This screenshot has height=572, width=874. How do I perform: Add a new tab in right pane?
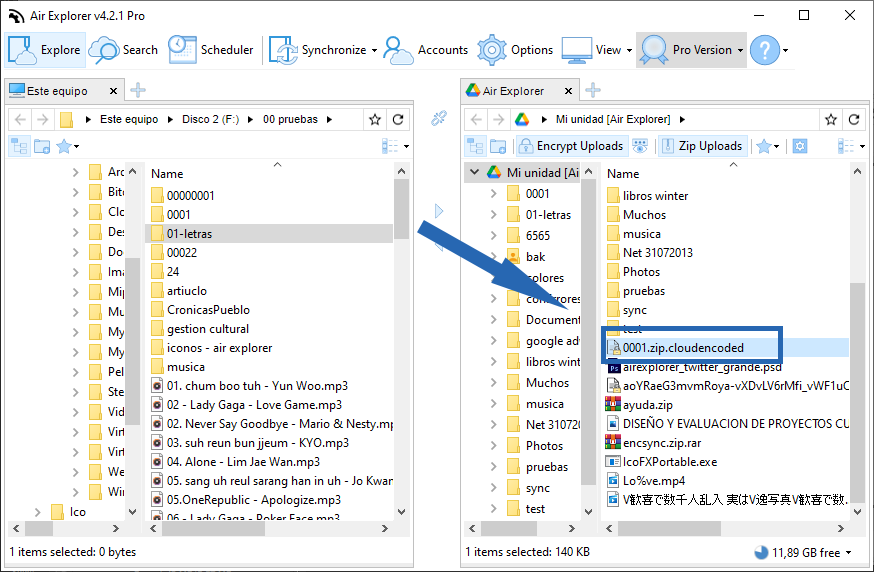593,90
